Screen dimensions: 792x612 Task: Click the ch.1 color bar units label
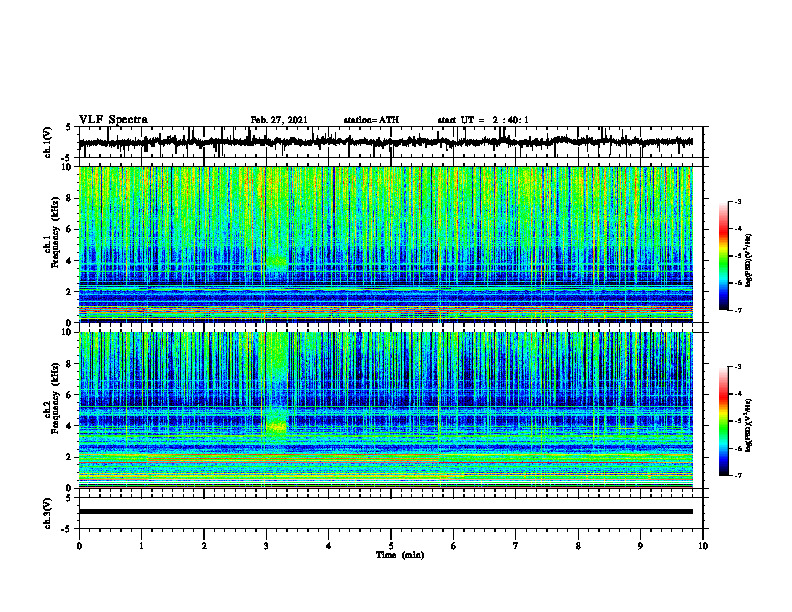click(749, 261)
